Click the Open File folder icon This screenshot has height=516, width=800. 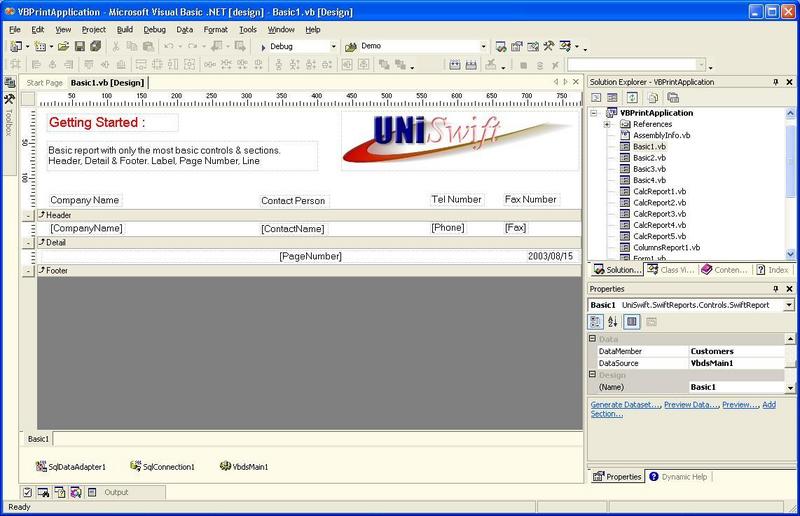(63, 46)
